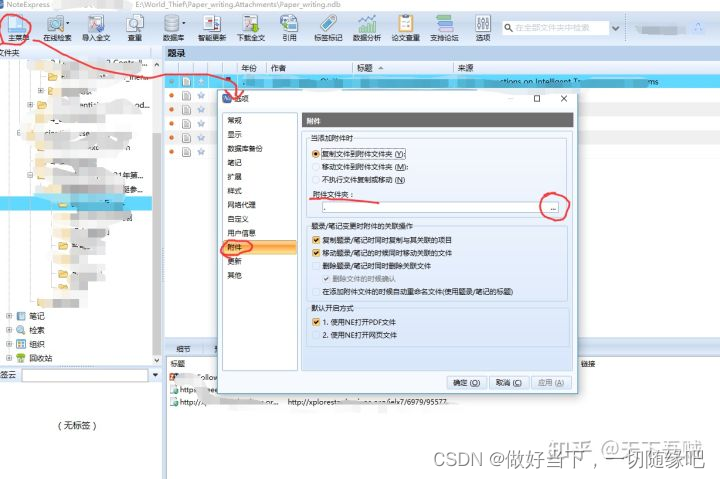Image resolution: width=720 pixels, height=479 pixels.
Task: Select 移动文件到附件文件夹 radio button
Action: point(315,167)
